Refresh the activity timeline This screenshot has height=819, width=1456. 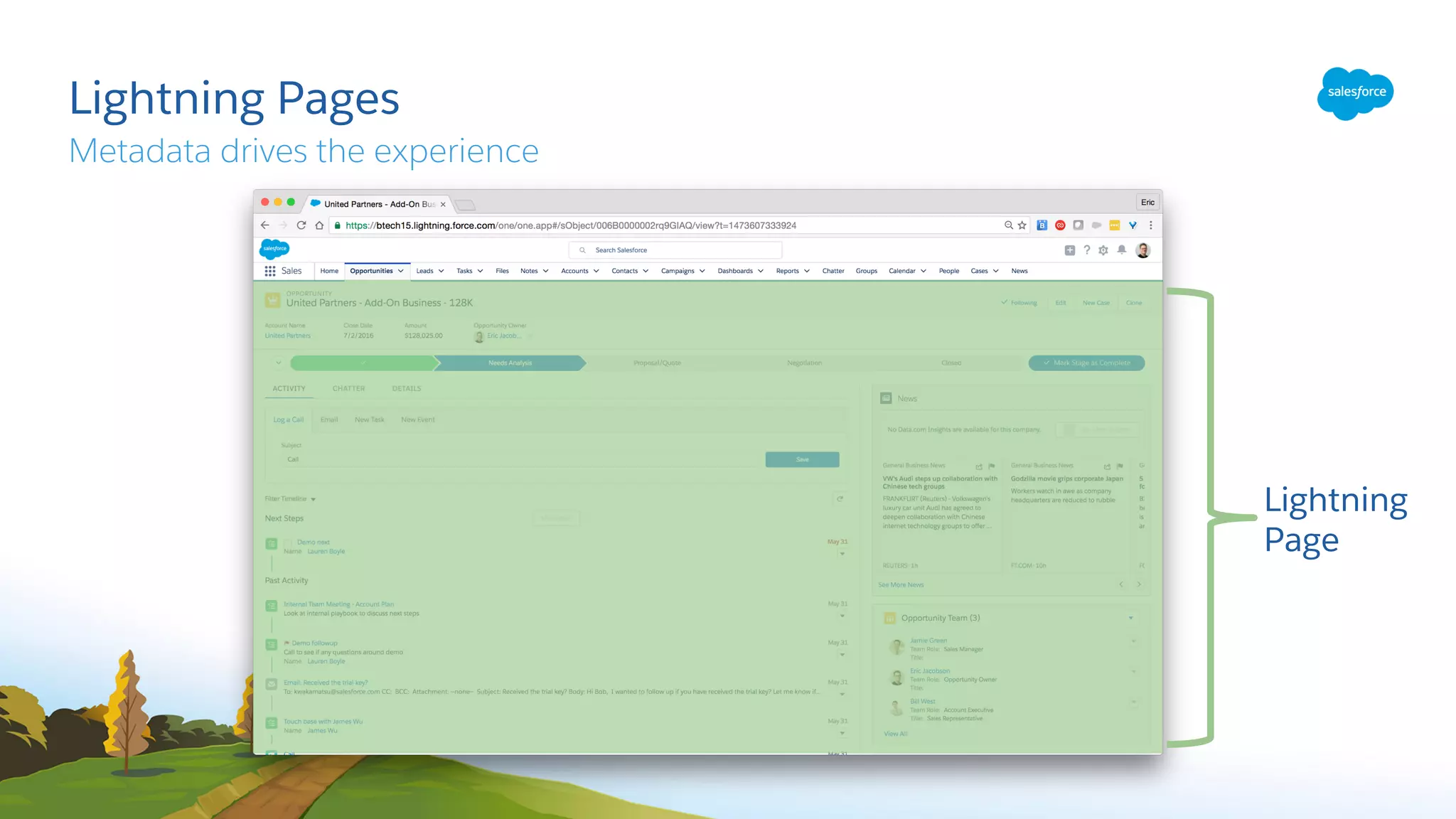point(840,499)
